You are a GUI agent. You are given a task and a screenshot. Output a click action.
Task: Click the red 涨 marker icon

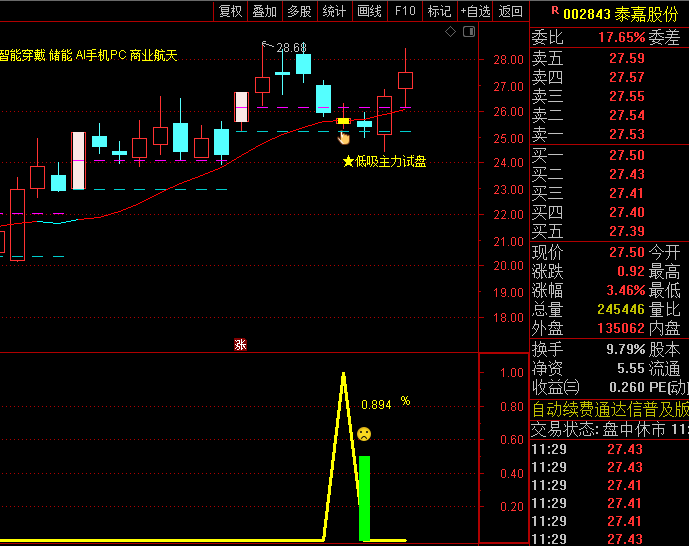point(240,345)
